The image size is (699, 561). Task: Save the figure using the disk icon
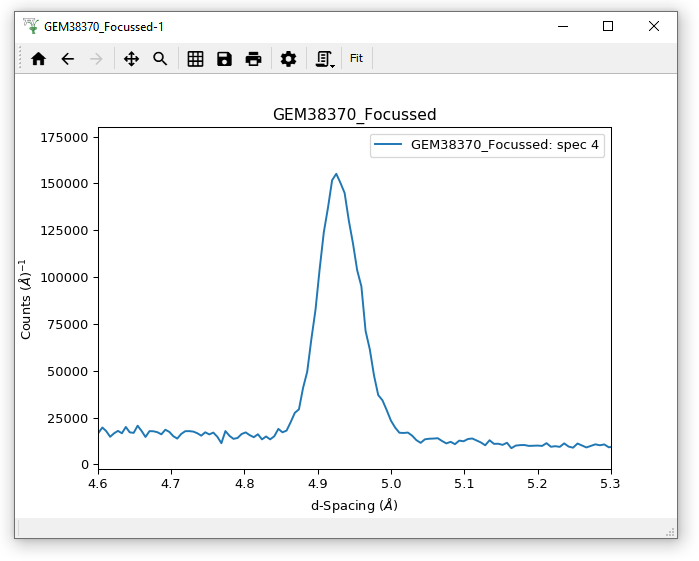(225, 59)
